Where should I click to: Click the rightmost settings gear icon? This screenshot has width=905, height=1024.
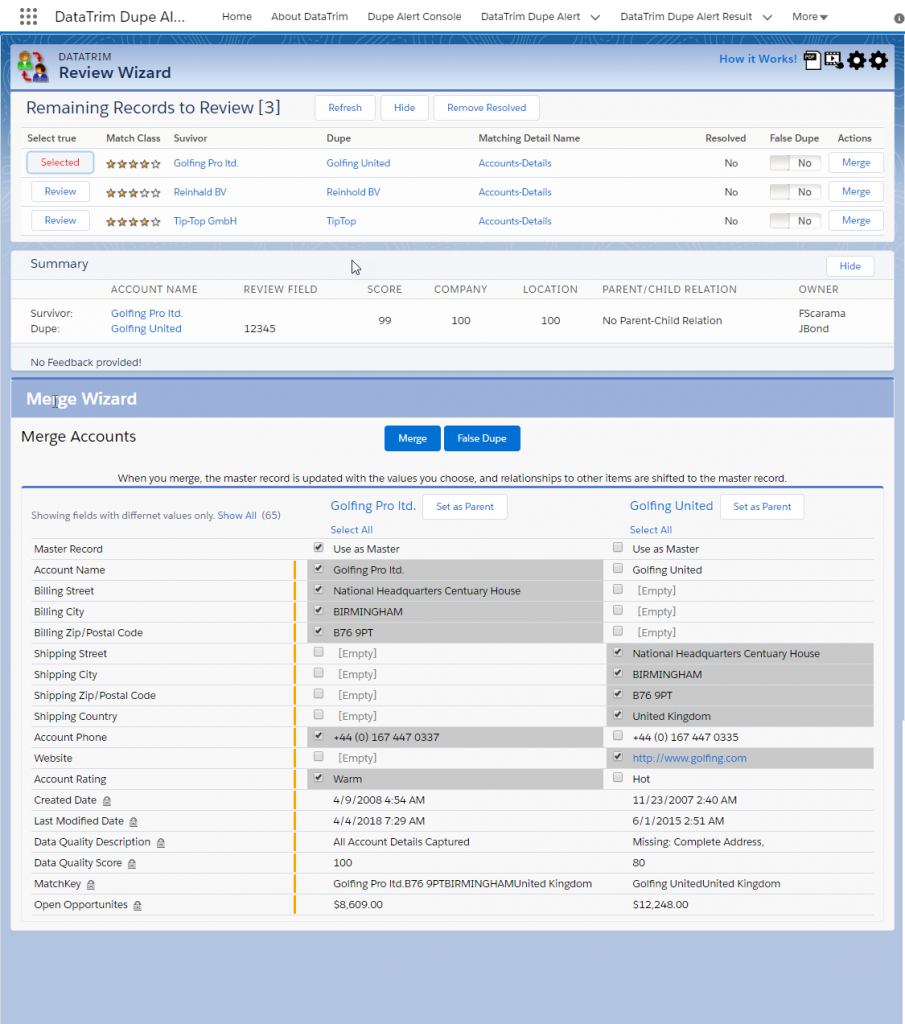coord(879,60)
